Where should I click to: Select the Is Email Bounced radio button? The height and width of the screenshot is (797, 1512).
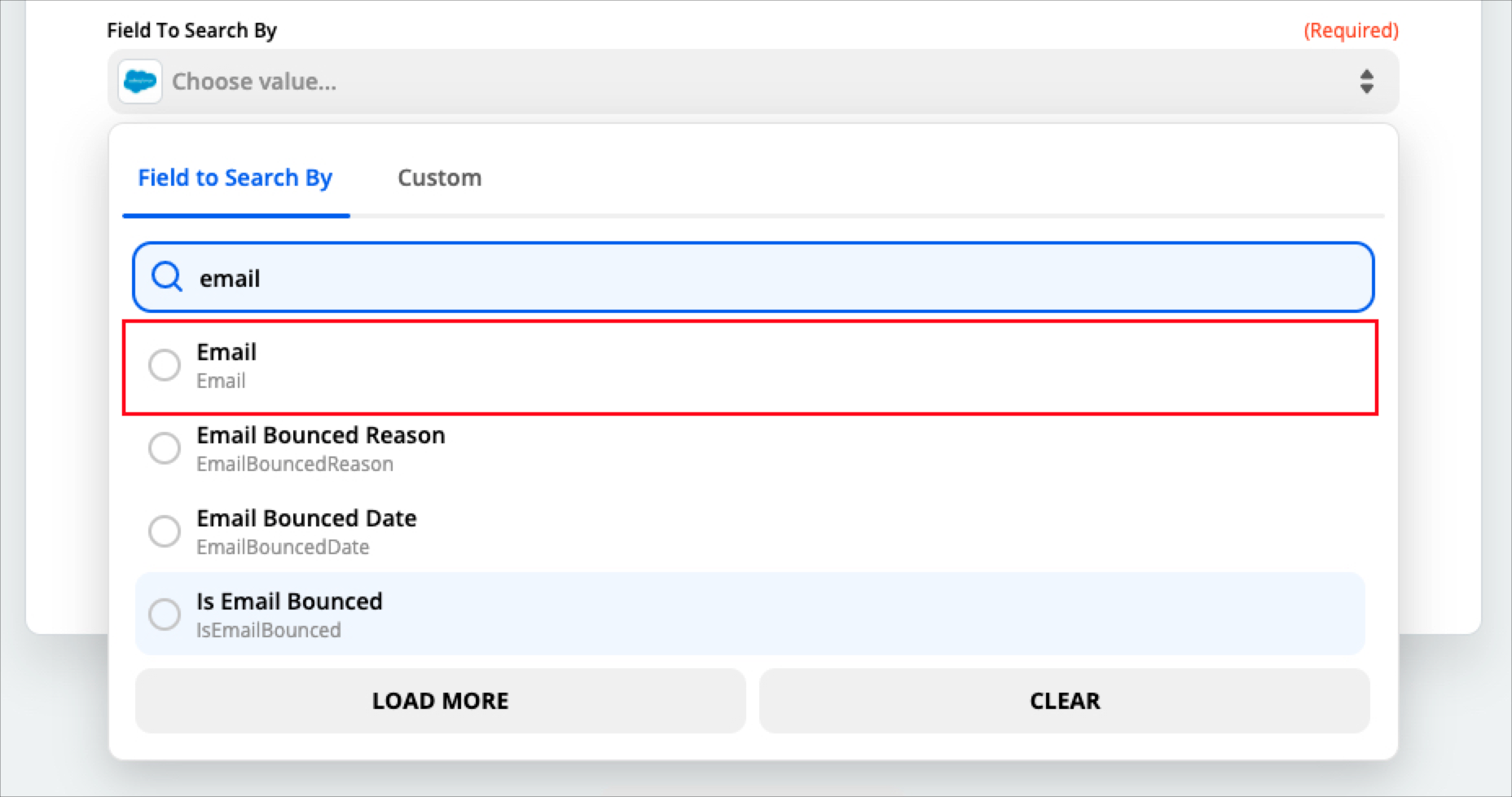click(165, 614)
